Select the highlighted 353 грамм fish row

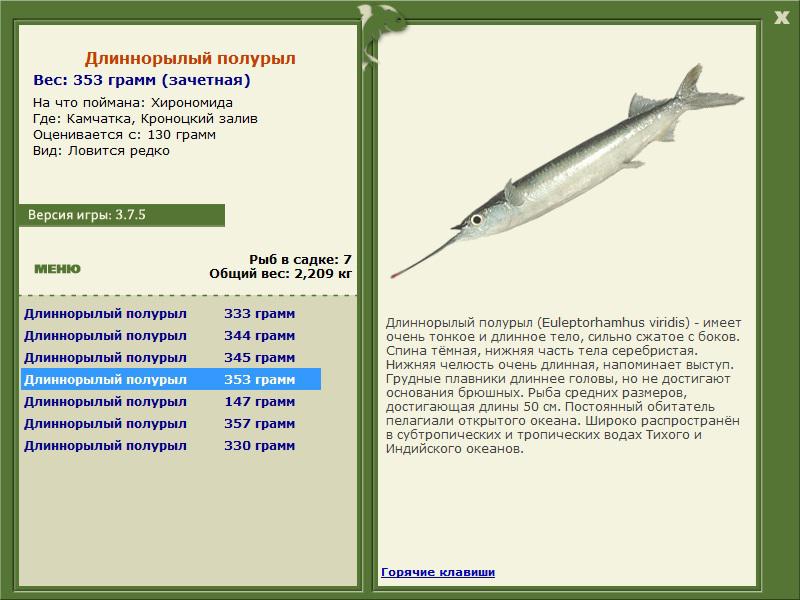coord(171,380)
